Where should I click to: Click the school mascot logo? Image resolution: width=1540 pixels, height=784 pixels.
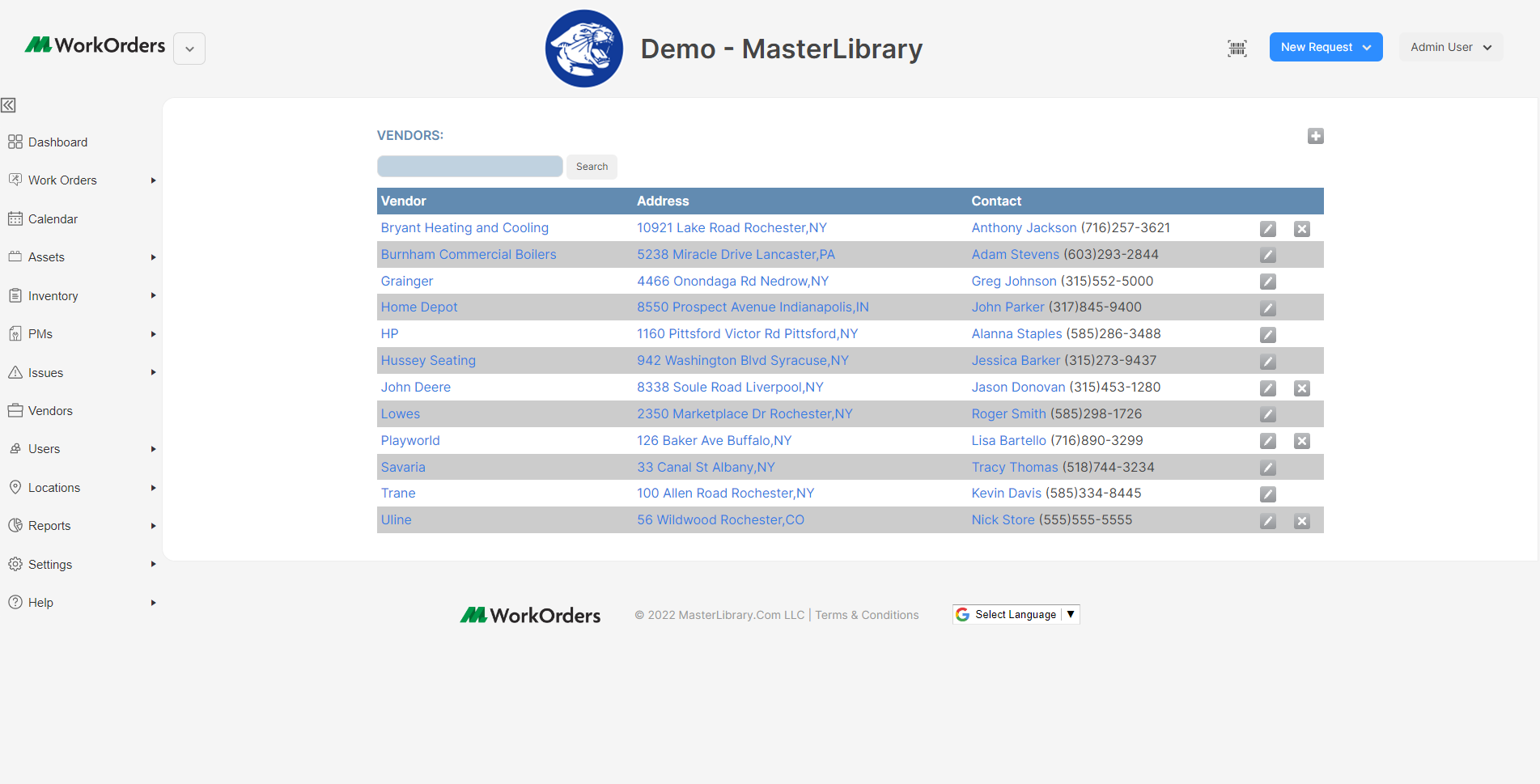click(584, 49)
